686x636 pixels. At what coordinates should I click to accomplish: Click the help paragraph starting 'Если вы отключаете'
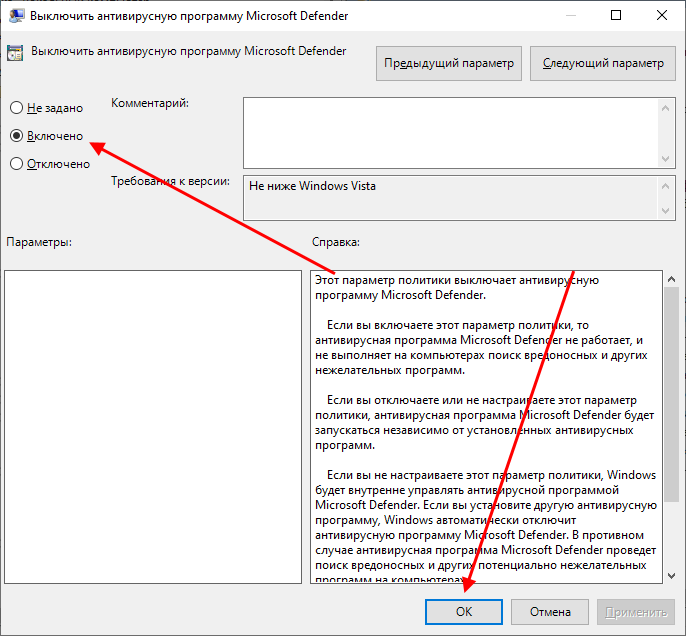pos(484,423)
